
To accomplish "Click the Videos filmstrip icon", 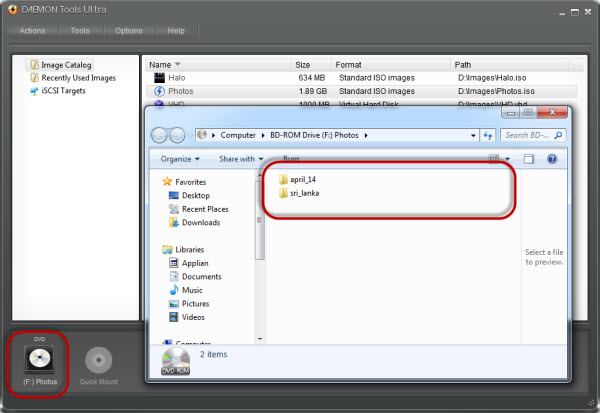I will coord(174,317).
